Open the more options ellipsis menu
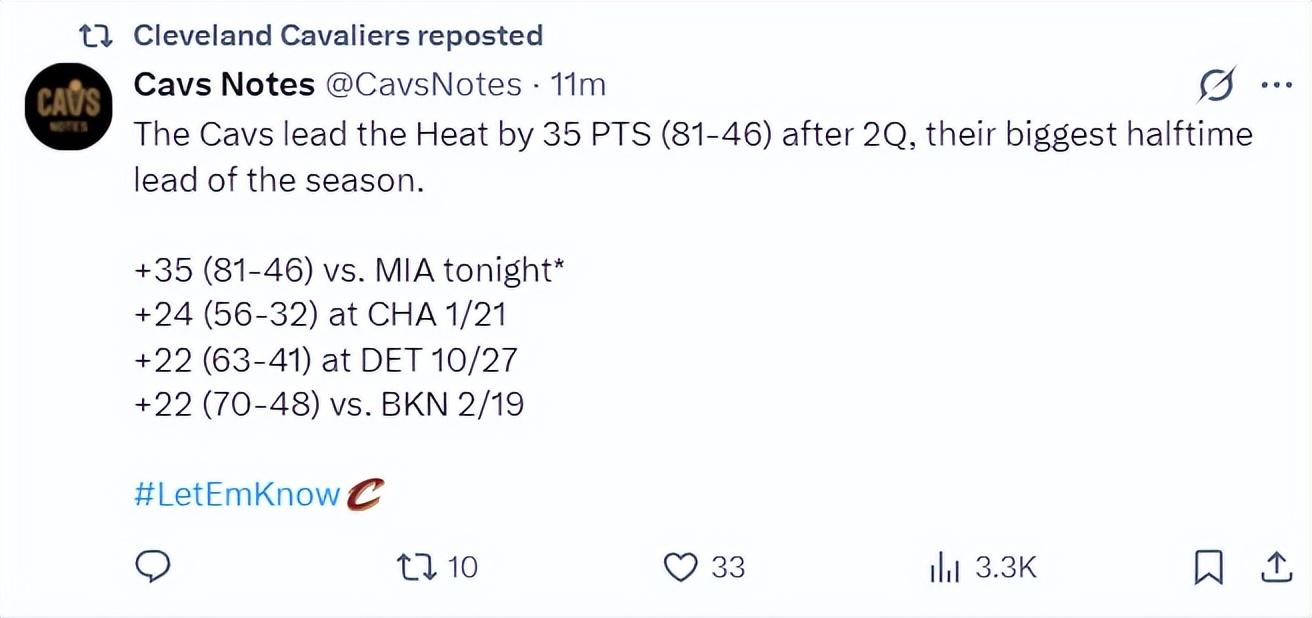 pos(1276,86)
